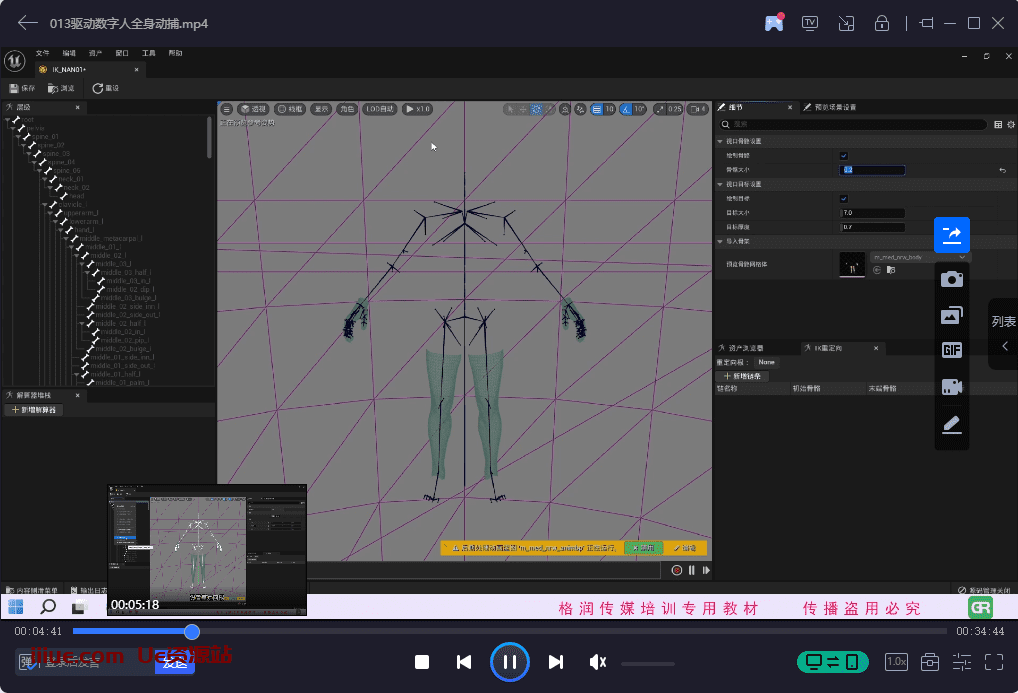Toggle the lock icon in title bar
The image size is (1018, 693).
(882, 23)
